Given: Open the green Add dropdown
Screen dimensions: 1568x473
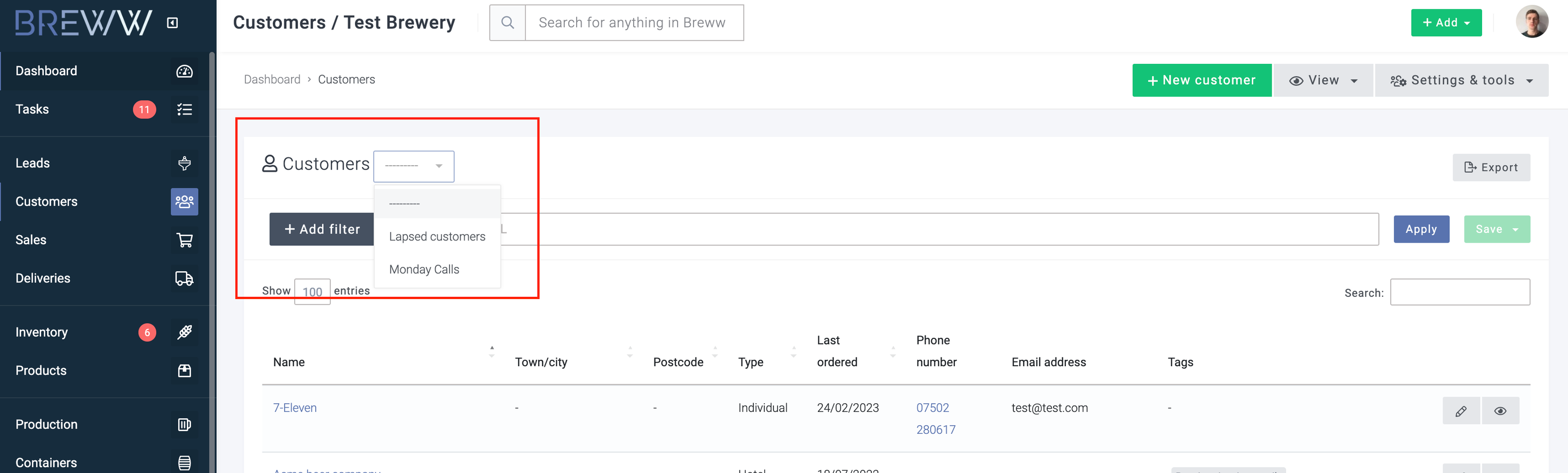Looking at the screenshot, I should click(1446, 23).
